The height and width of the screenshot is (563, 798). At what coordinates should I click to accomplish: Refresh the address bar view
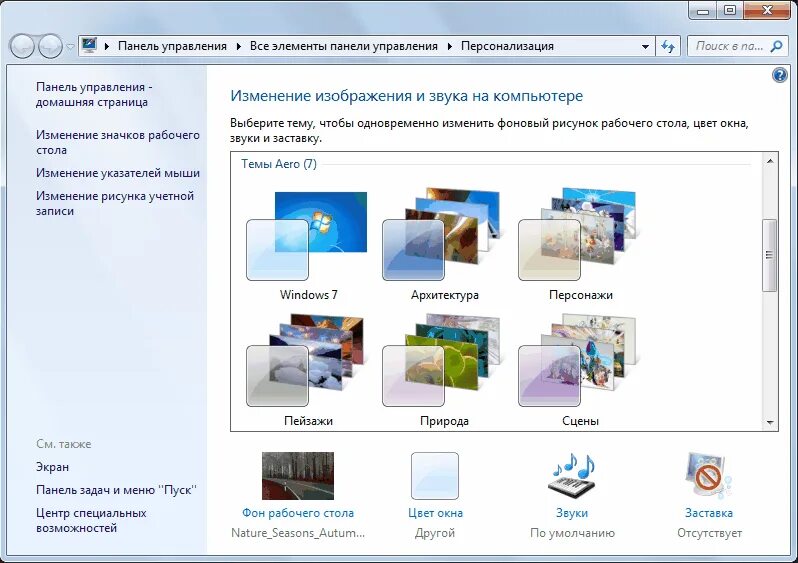point(668,46)
